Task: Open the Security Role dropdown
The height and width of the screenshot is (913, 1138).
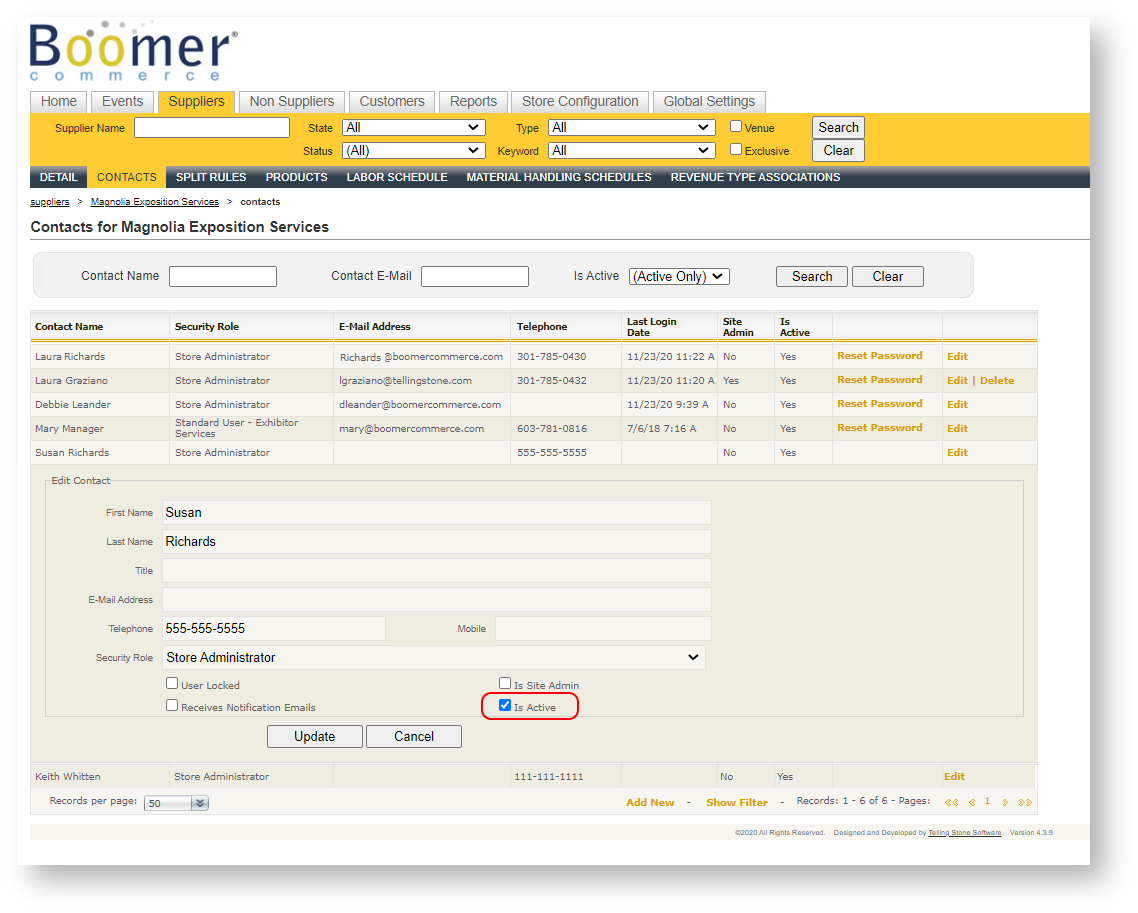Action: pyautogui.click(x=434, y=658)
